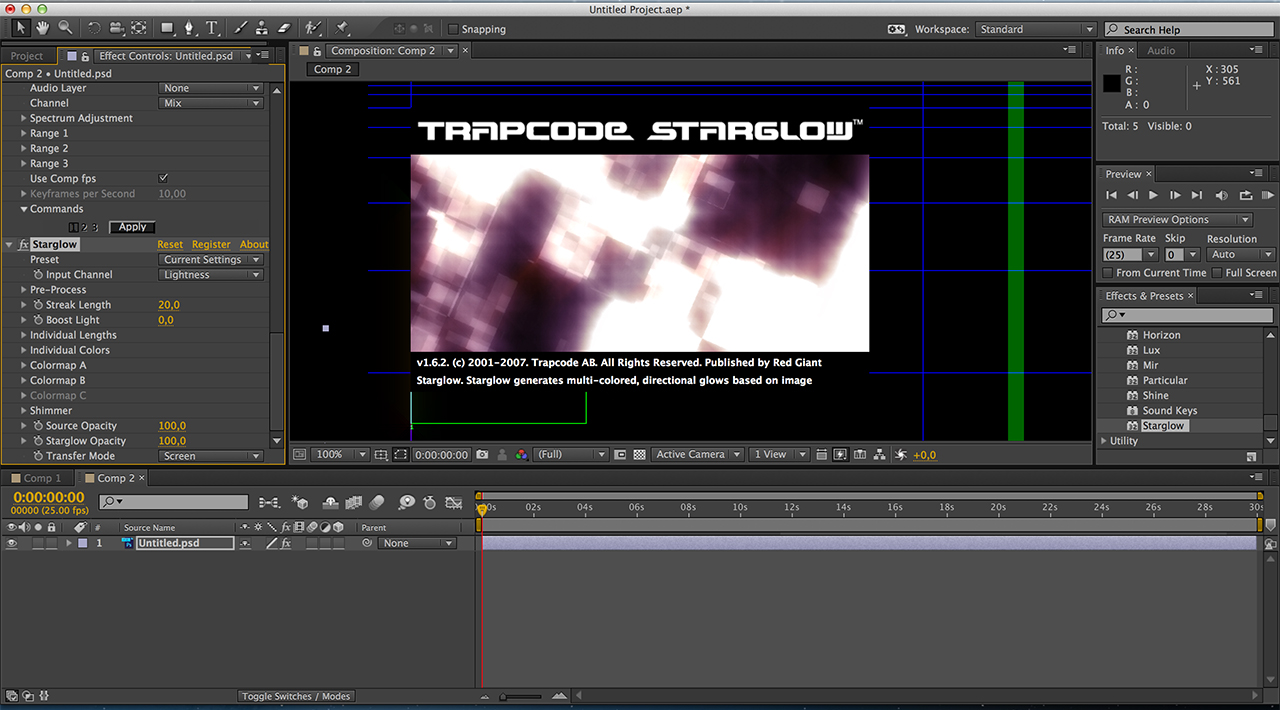Take a snapshot with the camera icon
1280x710 pixels.
tap(482, 455)
